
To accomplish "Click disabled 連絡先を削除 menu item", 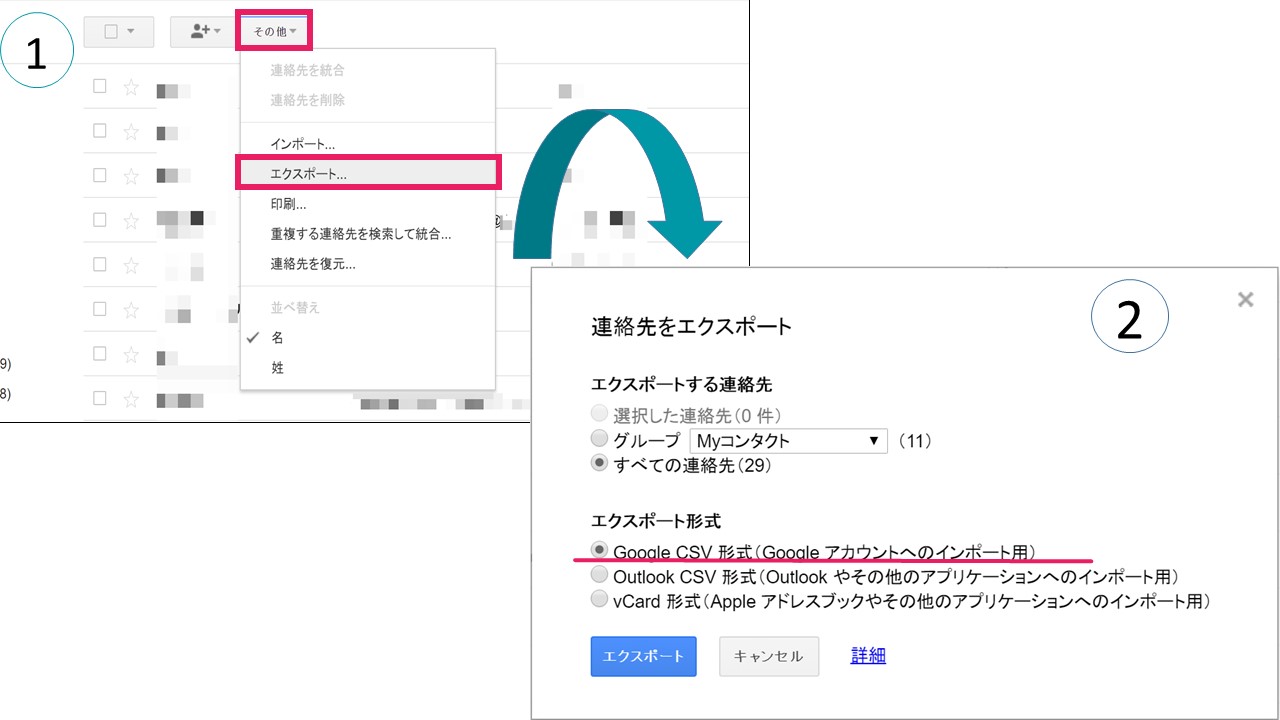I will pyautogui.click(x=367, y=100).
